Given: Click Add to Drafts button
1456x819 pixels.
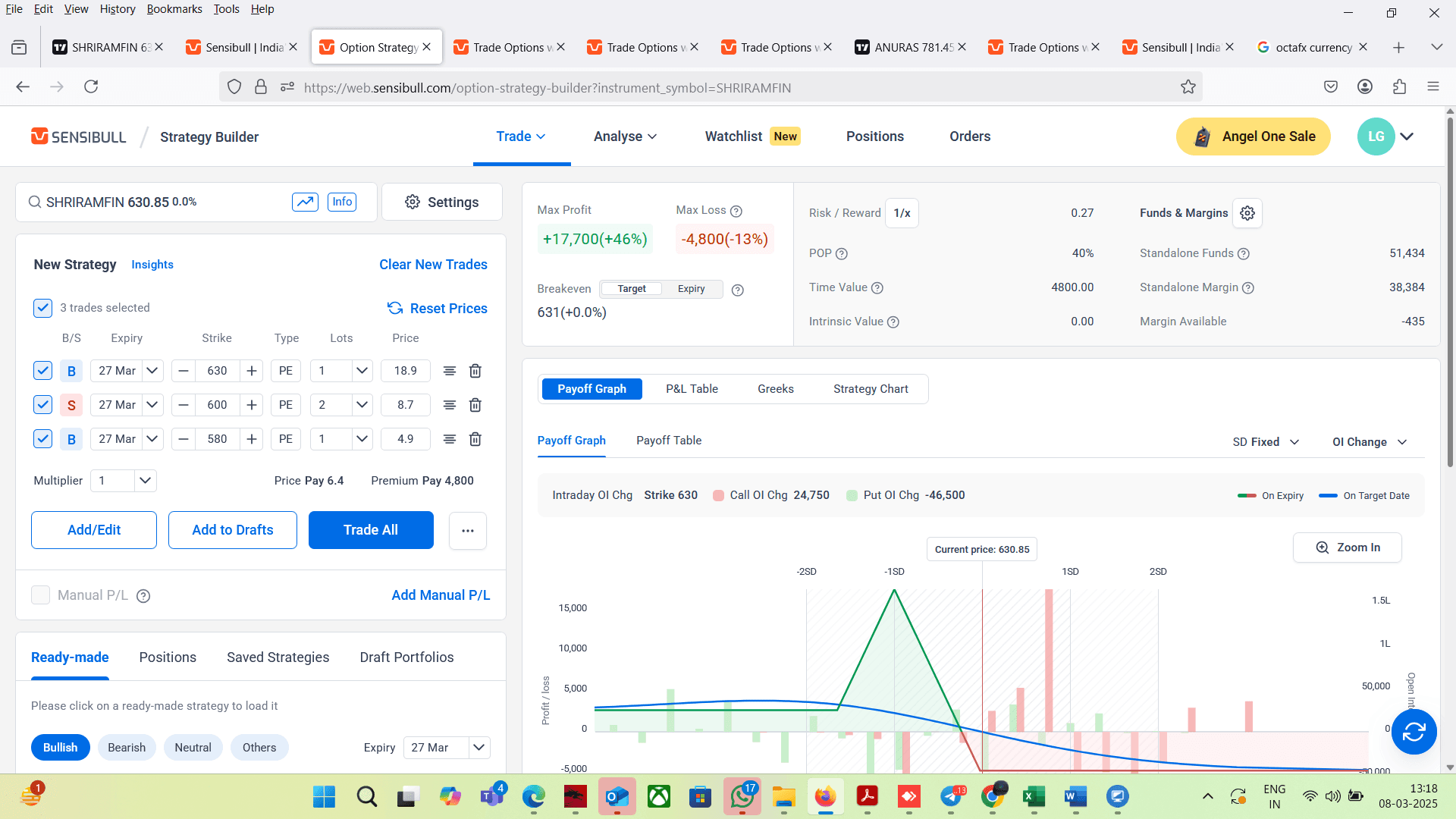Looking at the screenshot, I should (x=233, y=530).
